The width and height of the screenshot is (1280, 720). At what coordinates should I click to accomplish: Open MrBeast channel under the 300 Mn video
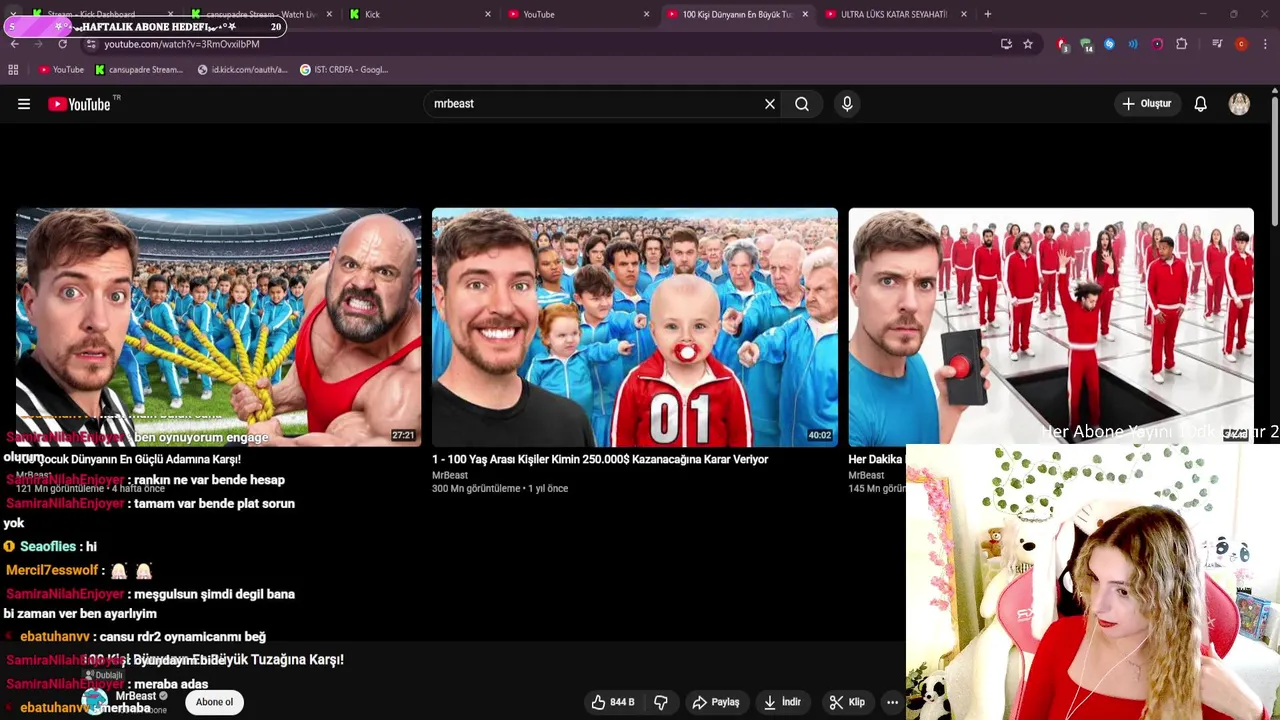coord(450,475)
